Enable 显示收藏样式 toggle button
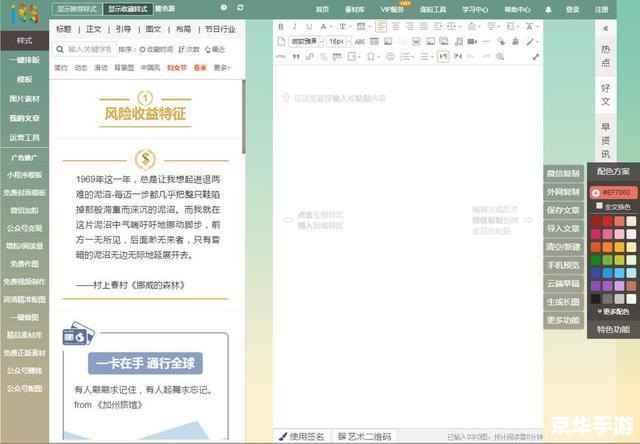640x444 pixels. [128, 9]
